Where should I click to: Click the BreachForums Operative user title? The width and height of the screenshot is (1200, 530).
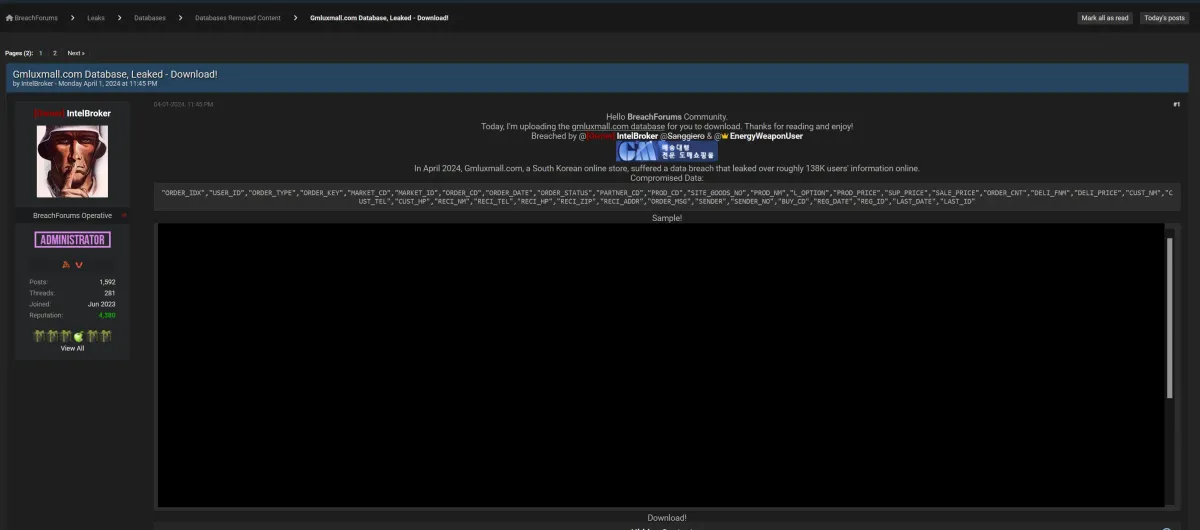[72, 215]
